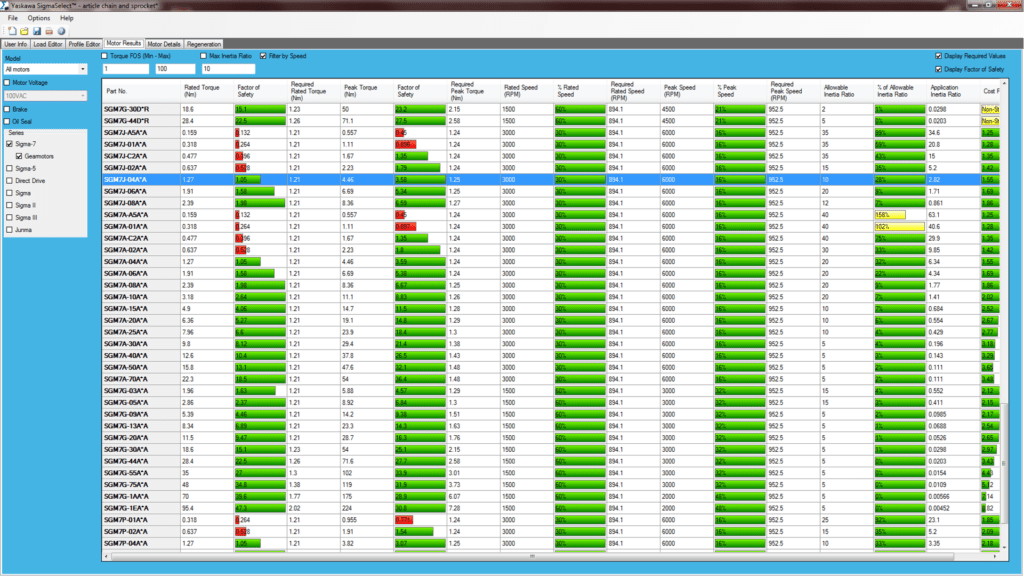Click the Torque FOS maximum field showing 100
The image size is (1024, 577).
pos(175,69)
